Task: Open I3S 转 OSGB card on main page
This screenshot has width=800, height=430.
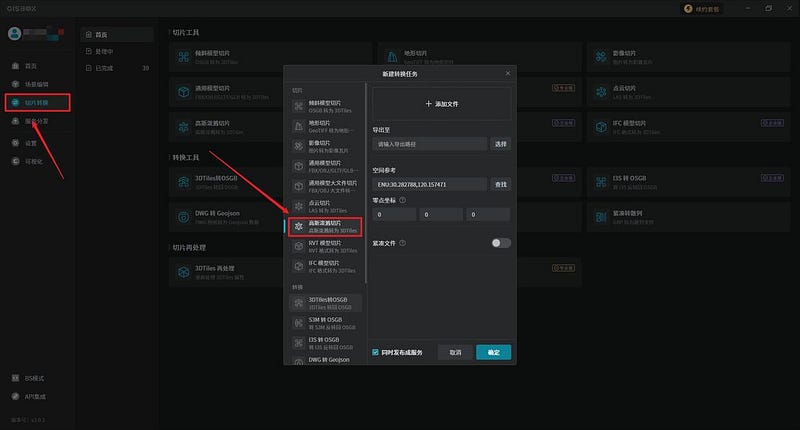Action: tap(688, 182)
